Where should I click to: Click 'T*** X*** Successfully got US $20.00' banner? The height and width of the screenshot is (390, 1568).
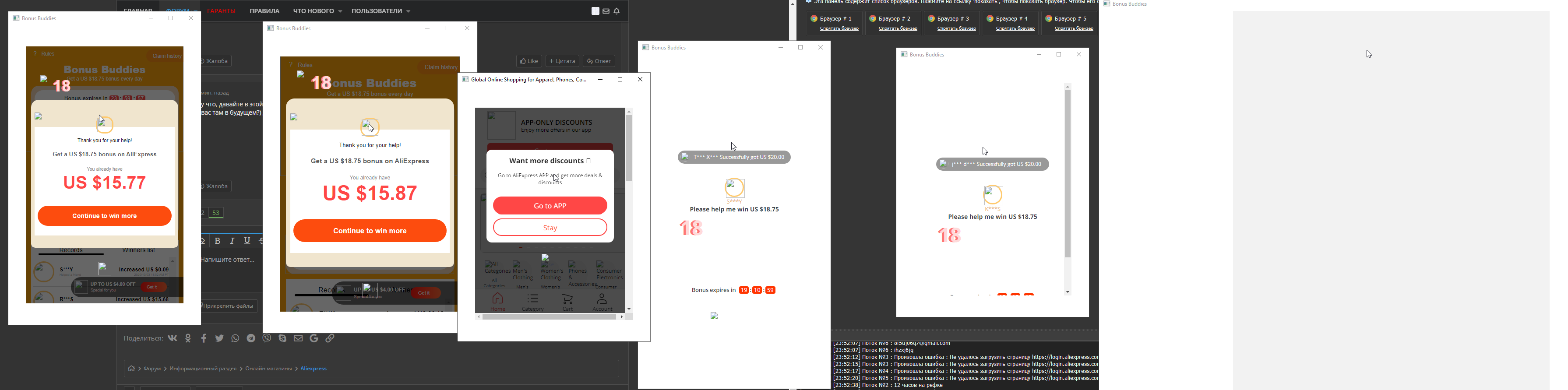coord(735,158)
